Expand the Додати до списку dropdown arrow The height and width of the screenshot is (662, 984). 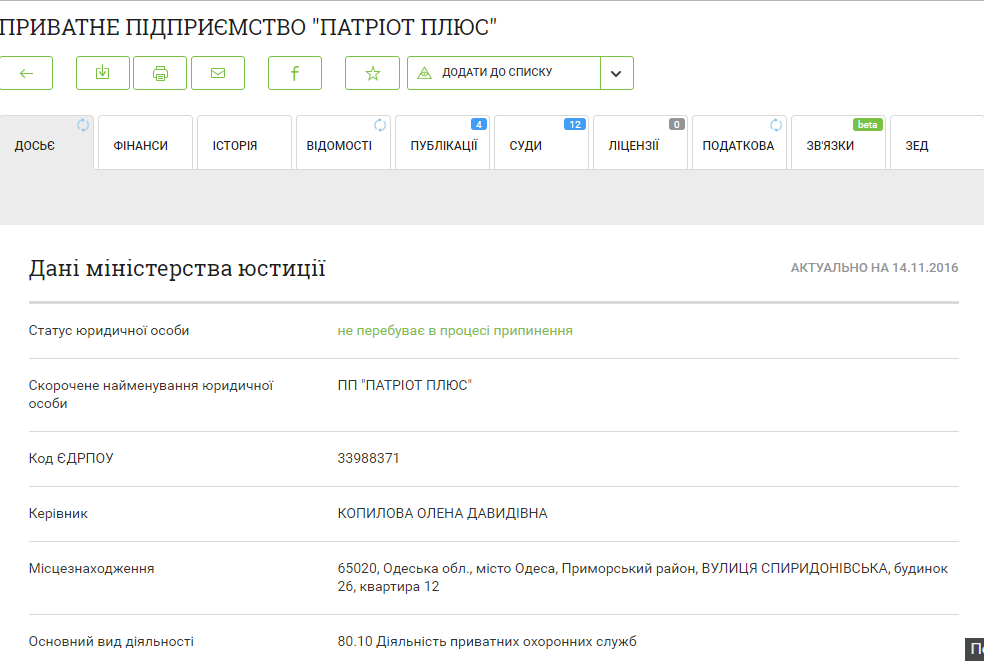coord(616,73)
